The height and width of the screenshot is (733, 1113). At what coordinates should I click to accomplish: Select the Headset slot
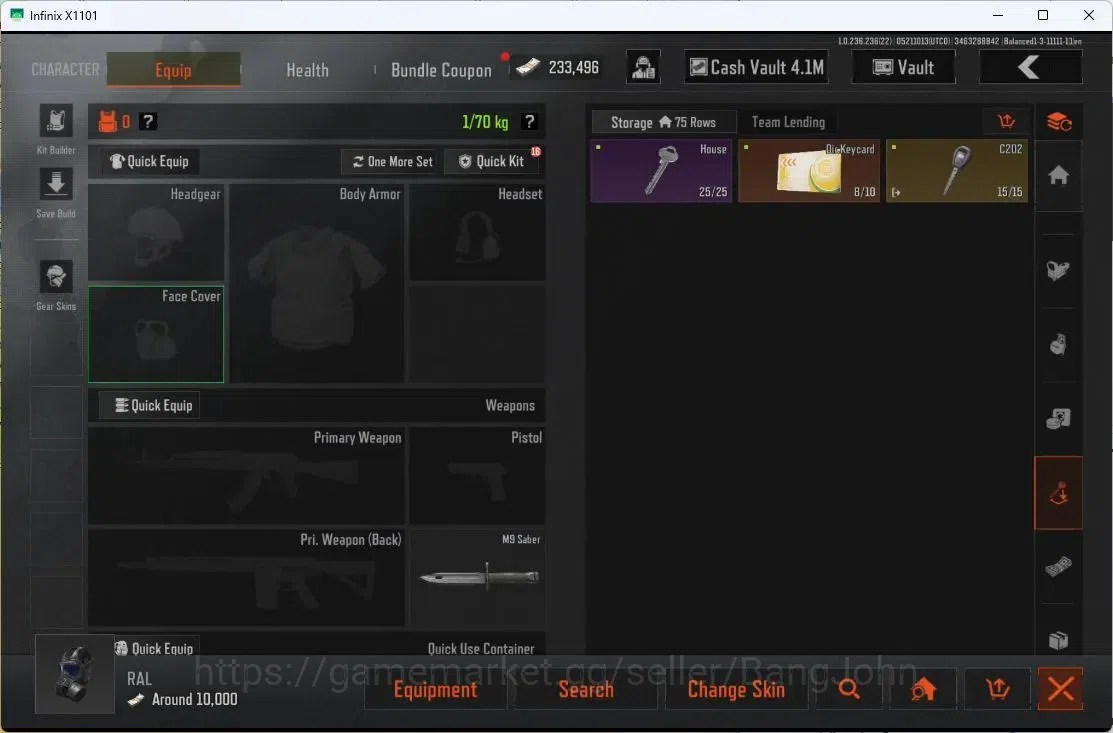click(x=478, y=232)
